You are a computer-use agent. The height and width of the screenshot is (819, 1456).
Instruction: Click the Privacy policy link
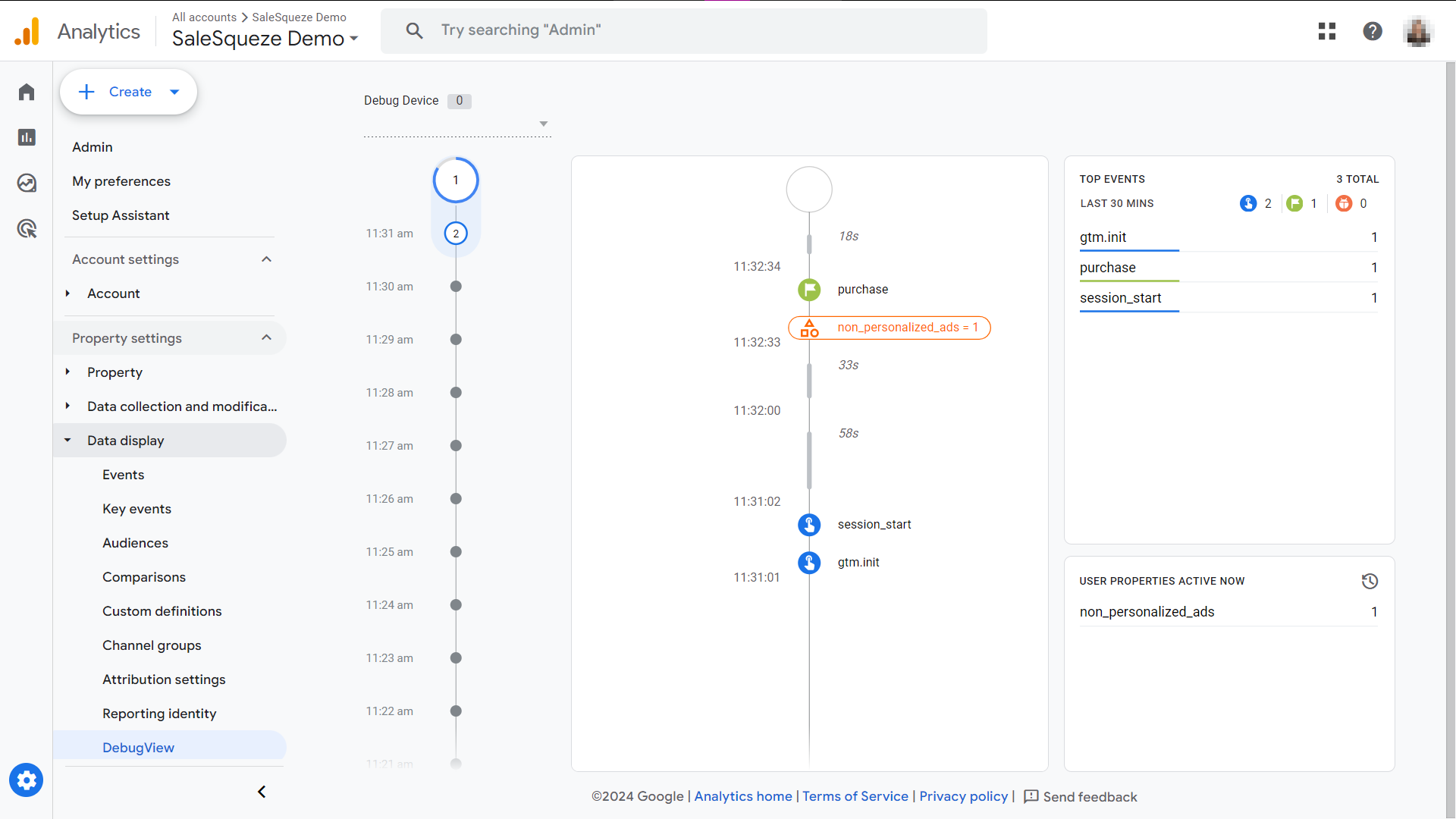pyautogui.click(x=964, y=796)
